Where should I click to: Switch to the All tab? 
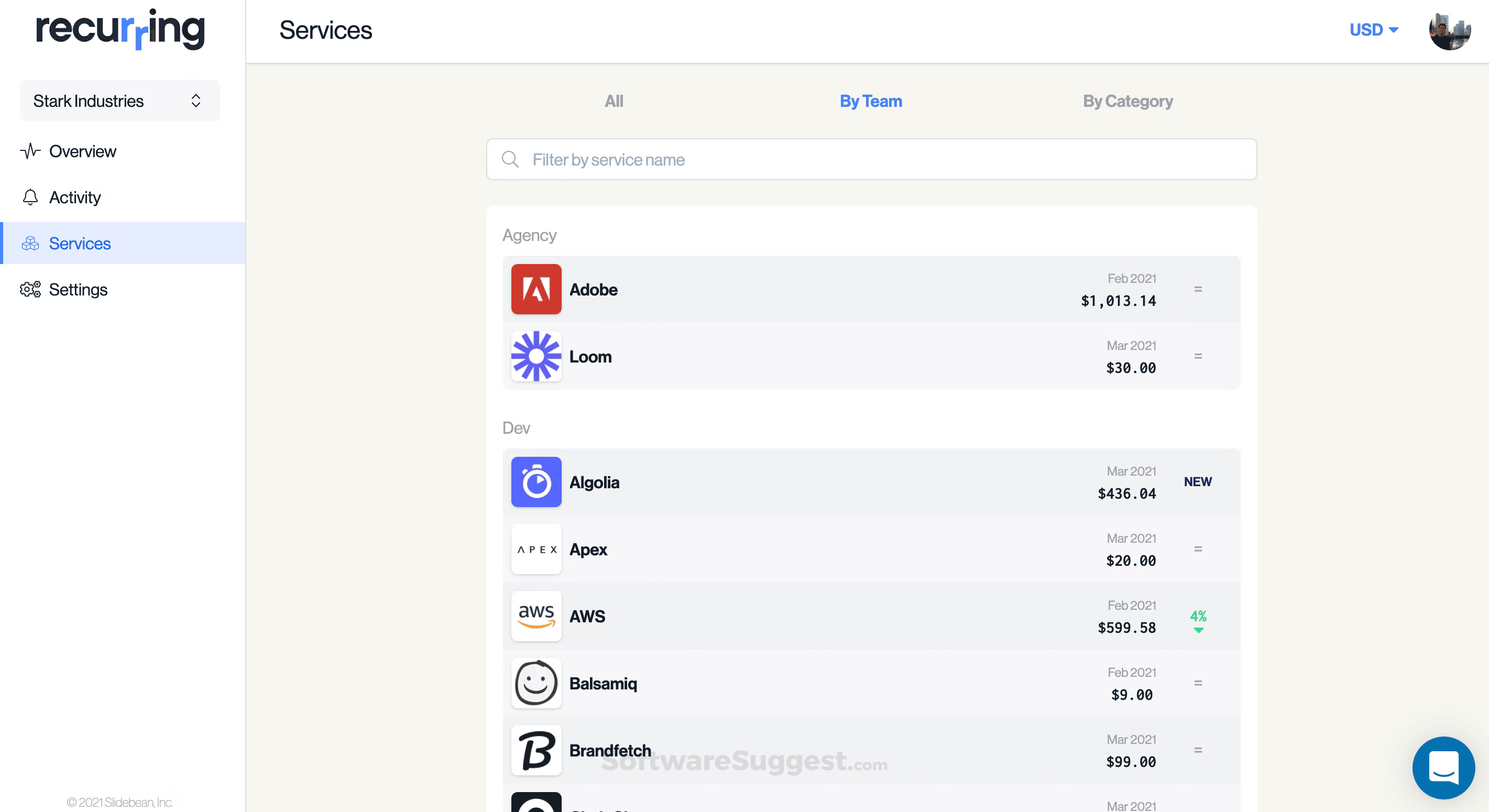coord(614,101)
